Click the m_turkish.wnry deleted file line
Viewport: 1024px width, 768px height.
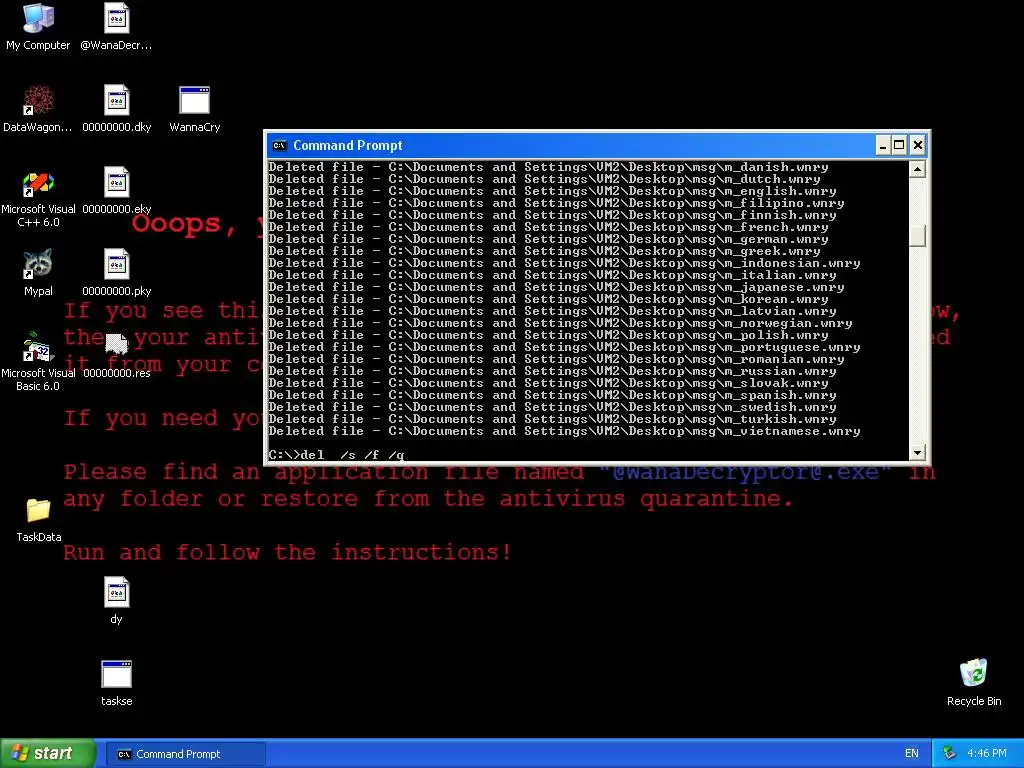tap(552, 419)
